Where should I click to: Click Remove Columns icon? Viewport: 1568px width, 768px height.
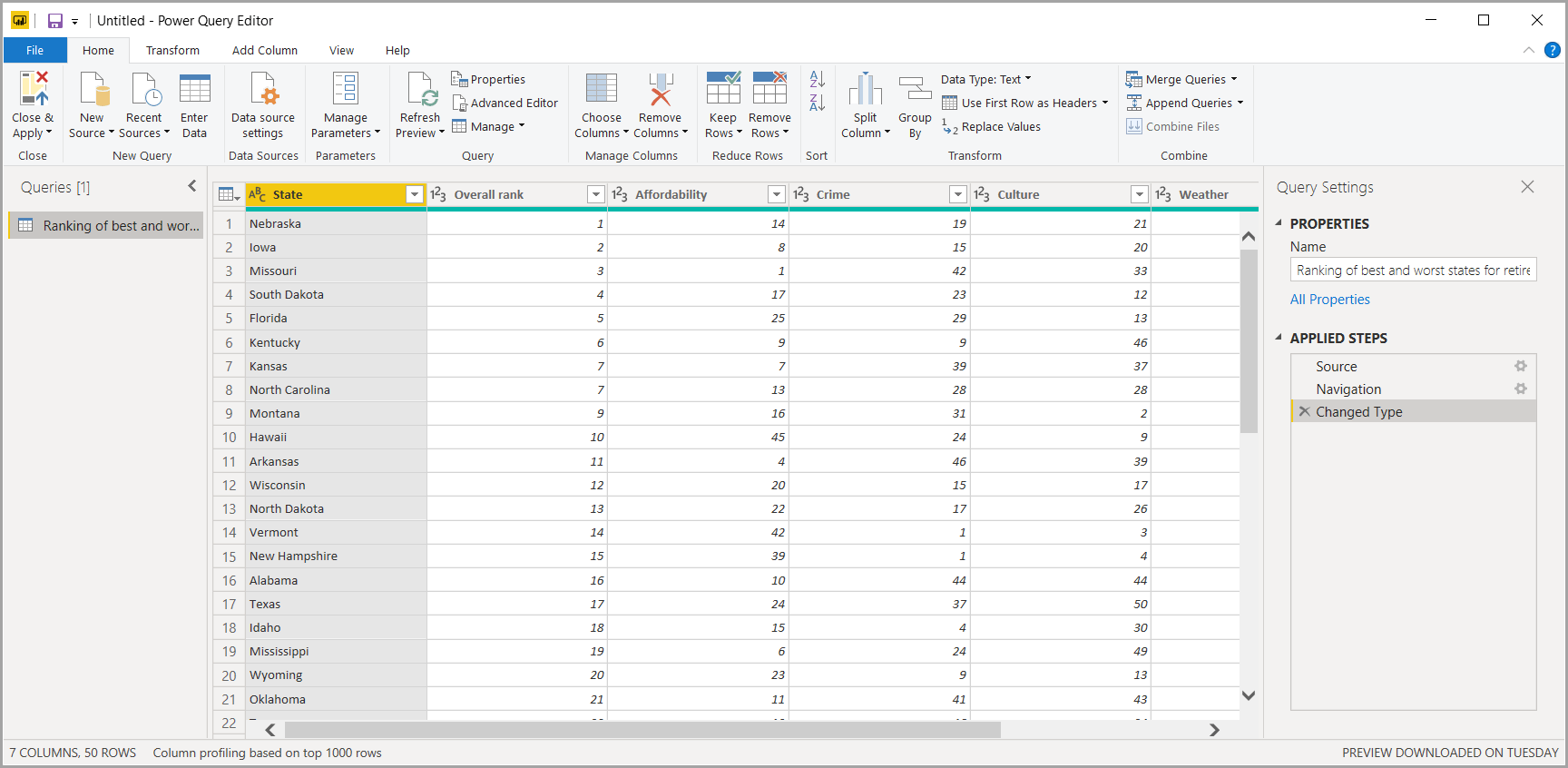pyautogui.click(x=661, y=89)
